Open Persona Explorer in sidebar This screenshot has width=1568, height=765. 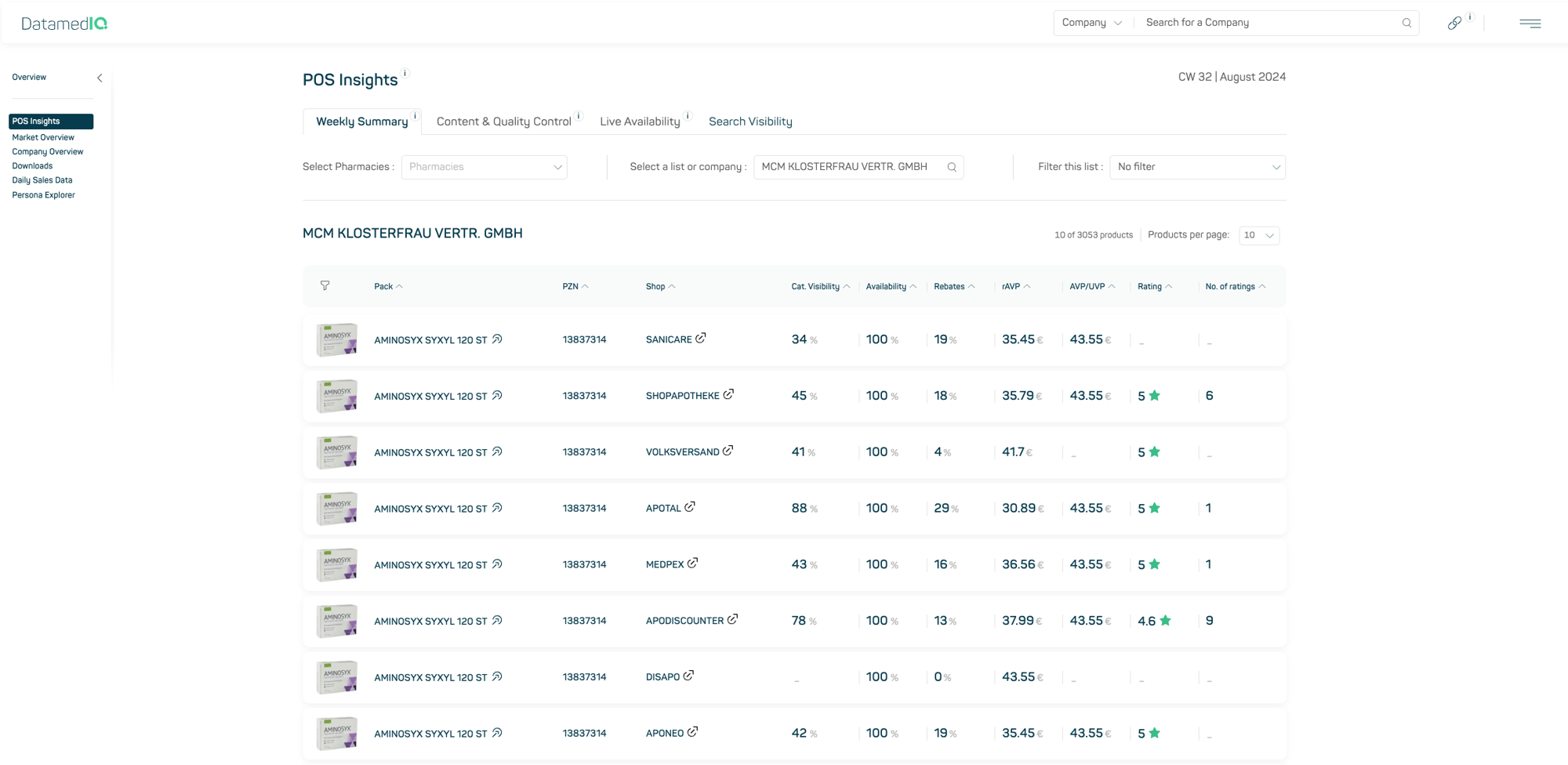coord(44,195)
